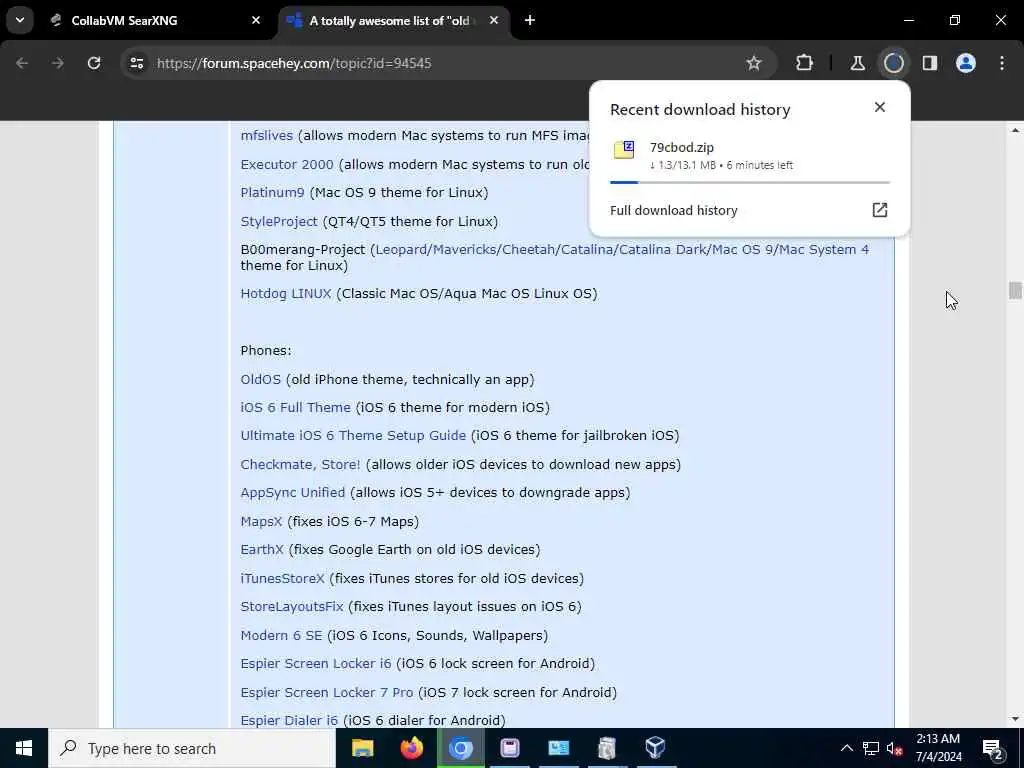This screenshot has height=768, width=1024.
Task: Close the Recent download history popup
Action: (880, 107)
